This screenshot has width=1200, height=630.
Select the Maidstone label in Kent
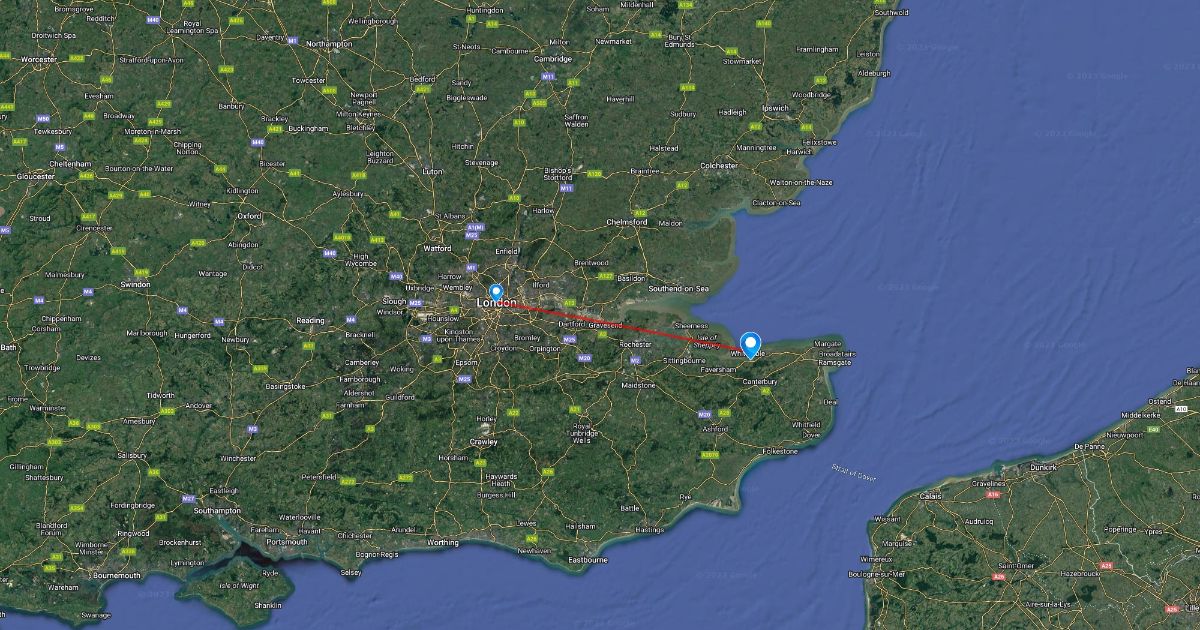(638, 384)
